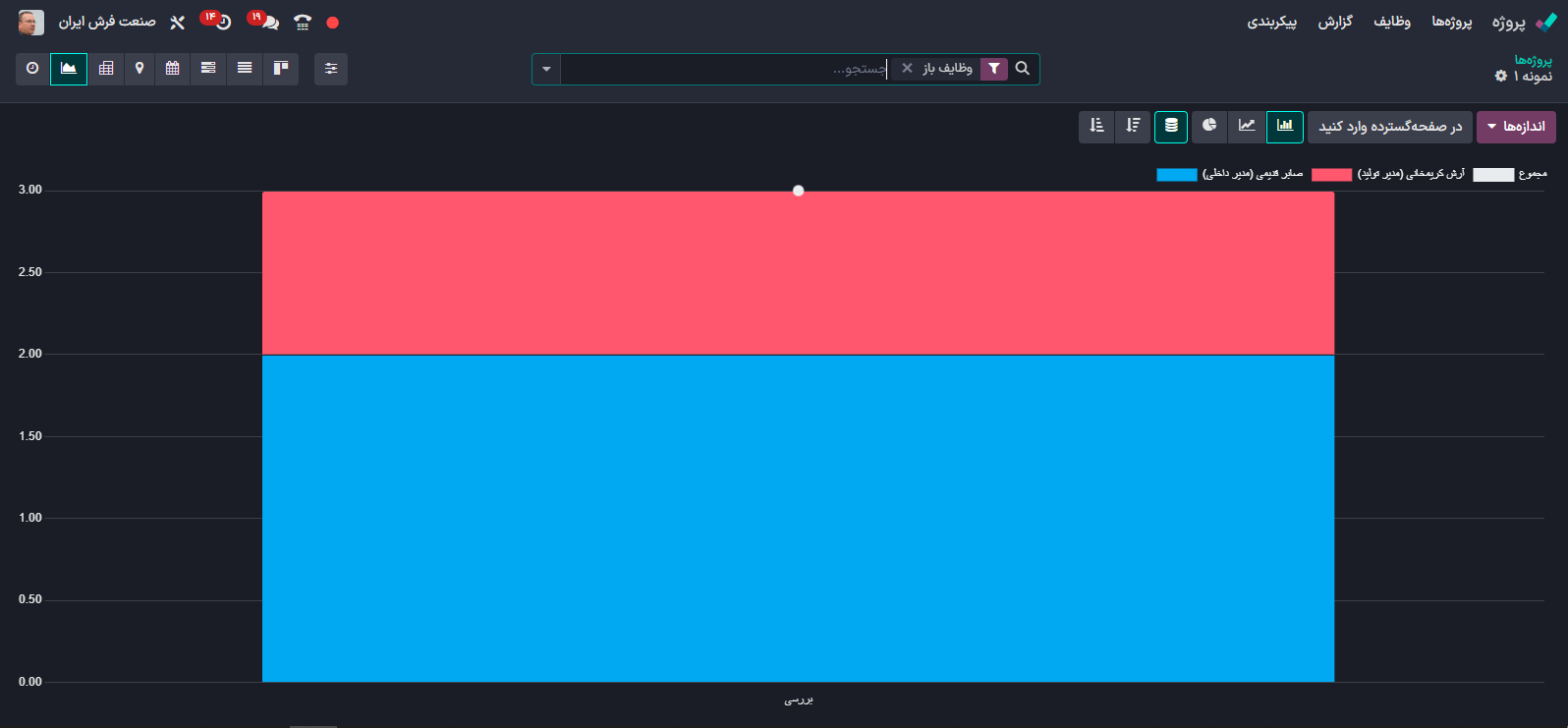The height and width of the screenshot is (728, 1568).
Task: Select the pie chart mode
Action: (x=1209, y=126)
